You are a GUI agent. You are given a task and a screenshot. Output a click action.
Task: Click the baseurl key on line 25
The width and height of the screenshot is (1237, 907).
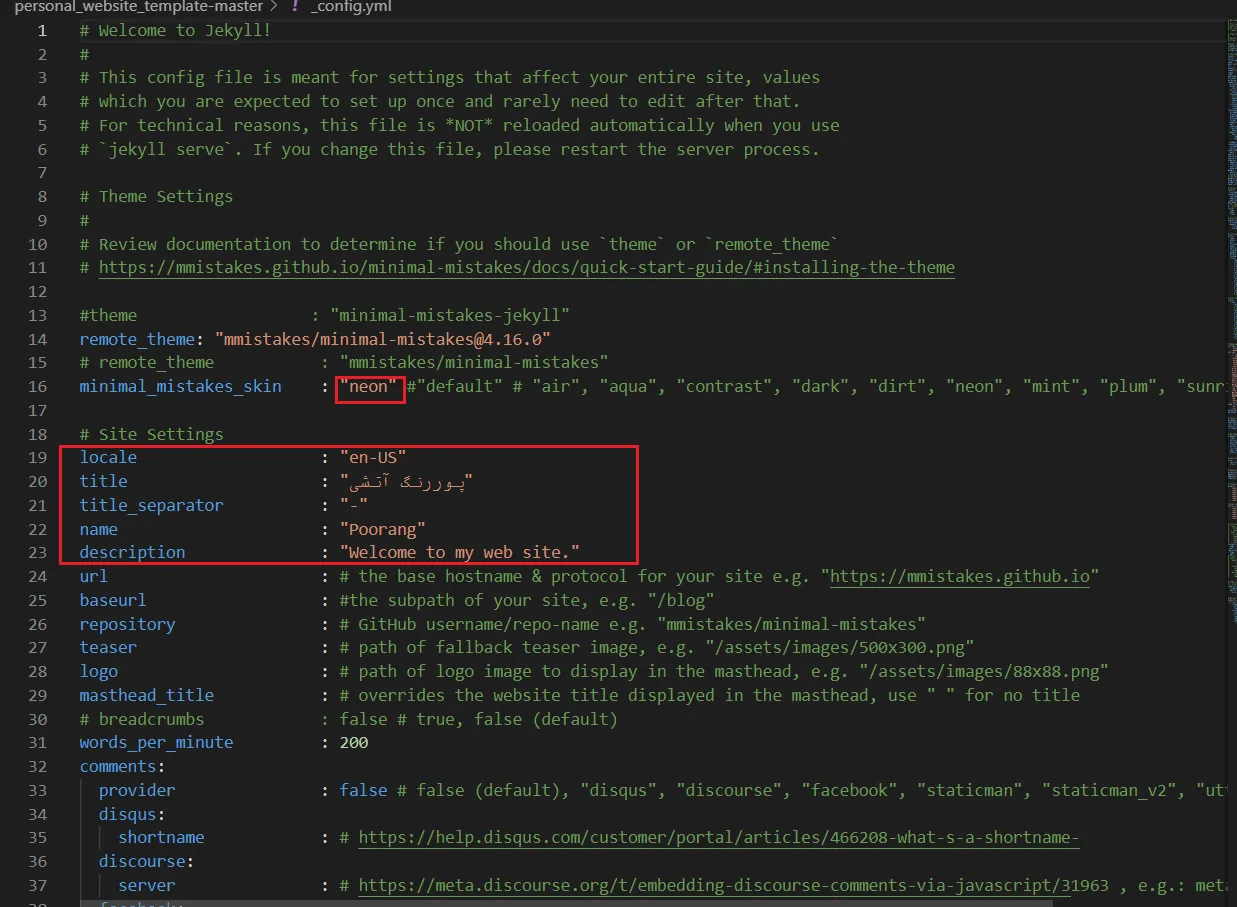[x=113, y=601]
